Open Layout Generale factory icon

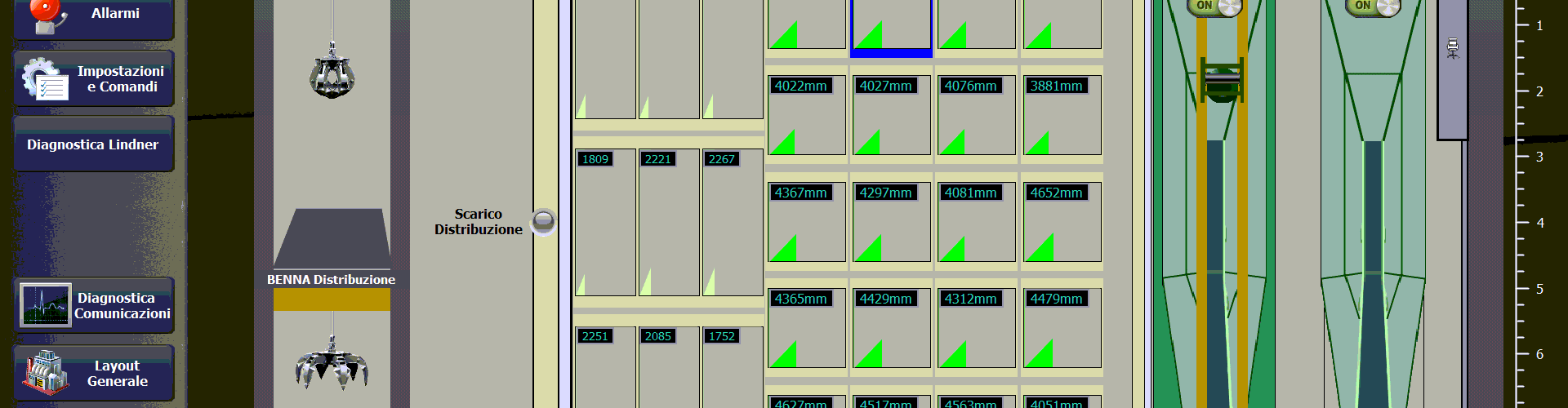click(x=46, y=373)
